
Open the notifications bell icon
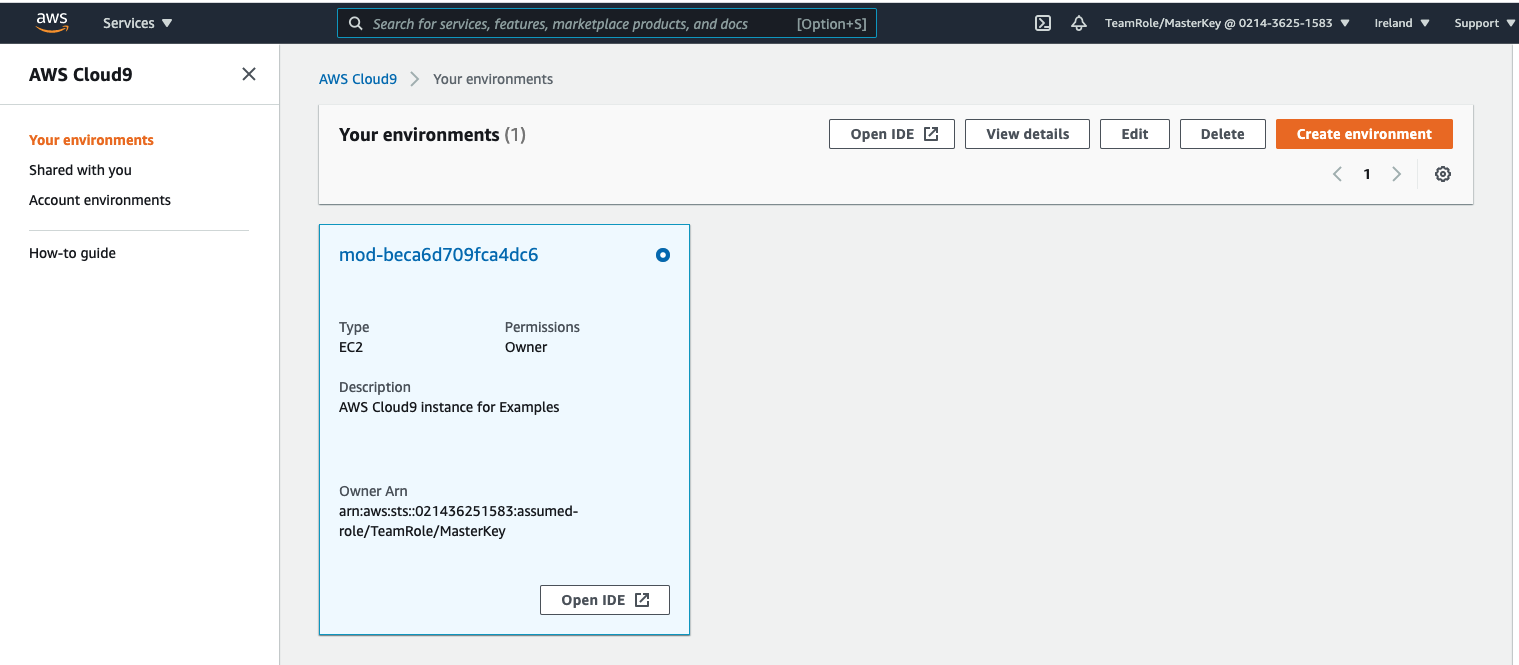(x=1078, y=23)
